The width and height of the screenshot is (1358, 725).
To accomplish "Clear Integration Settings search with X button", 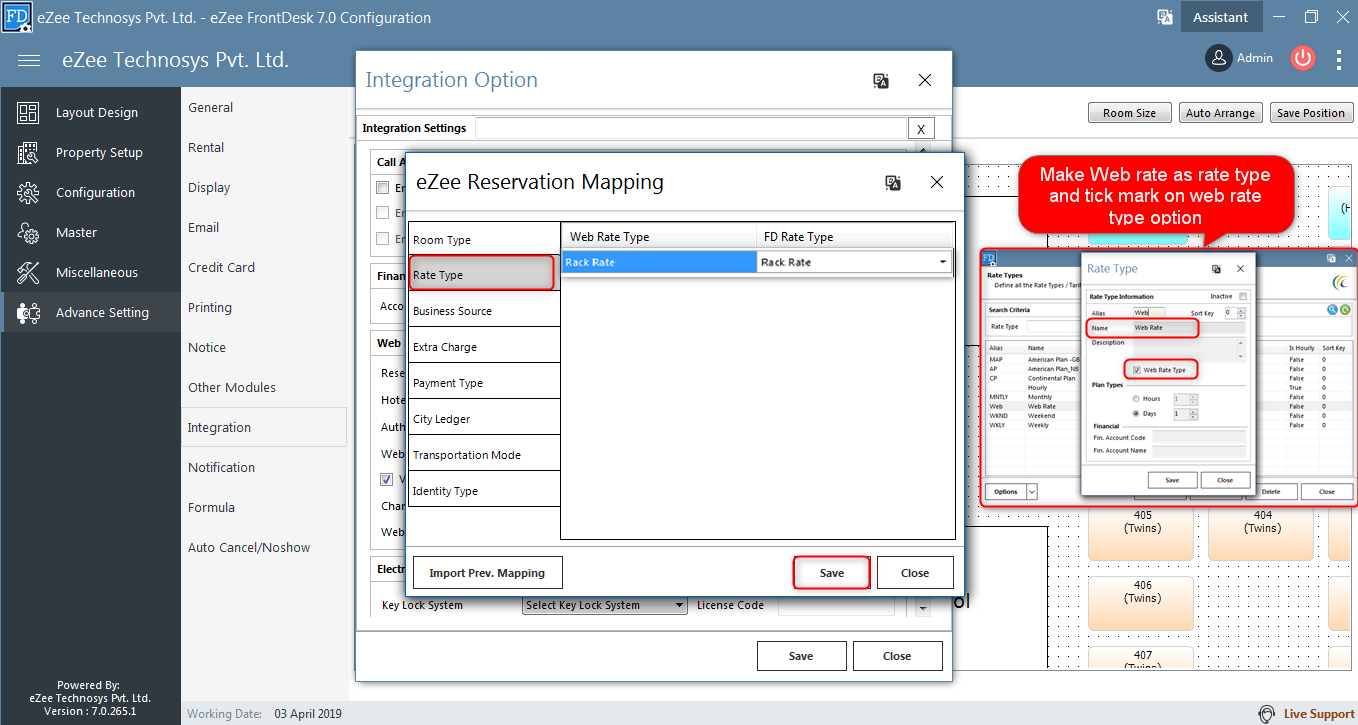I will click(921, 128).
